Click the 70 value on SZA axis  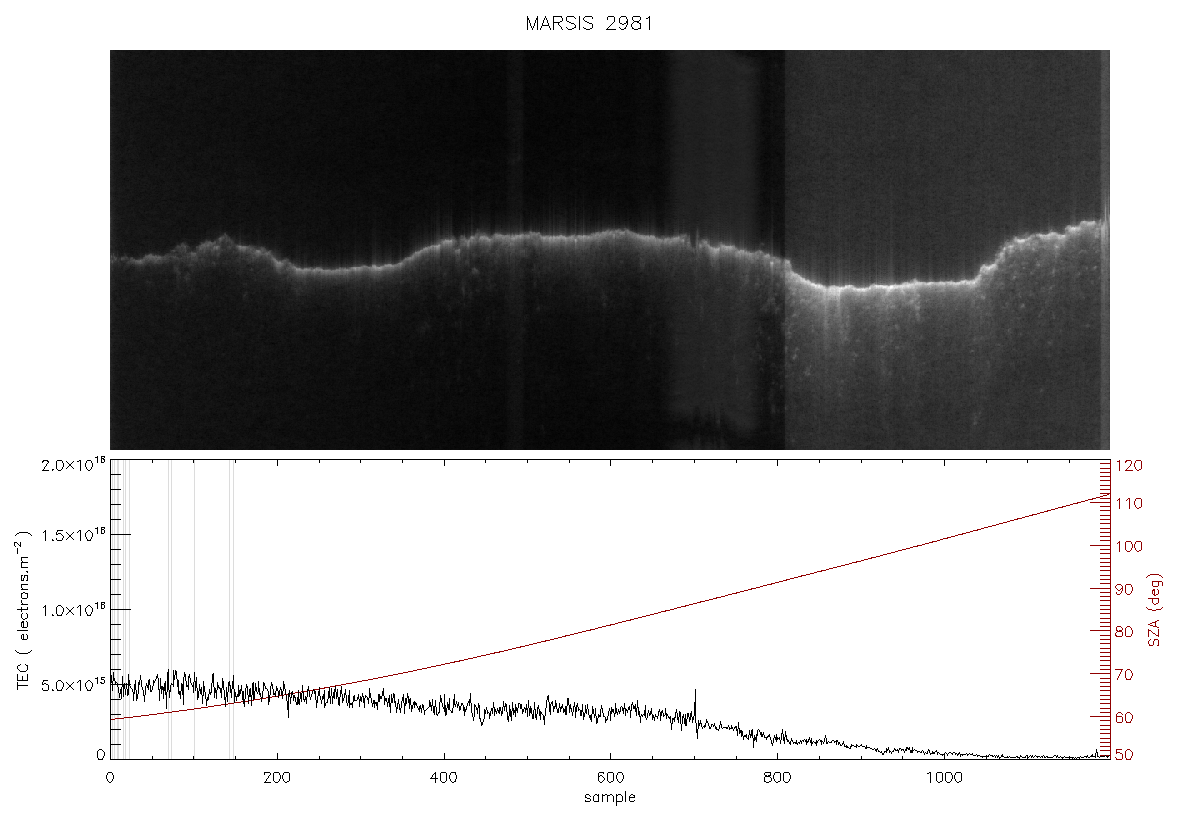pos(1124,675)
